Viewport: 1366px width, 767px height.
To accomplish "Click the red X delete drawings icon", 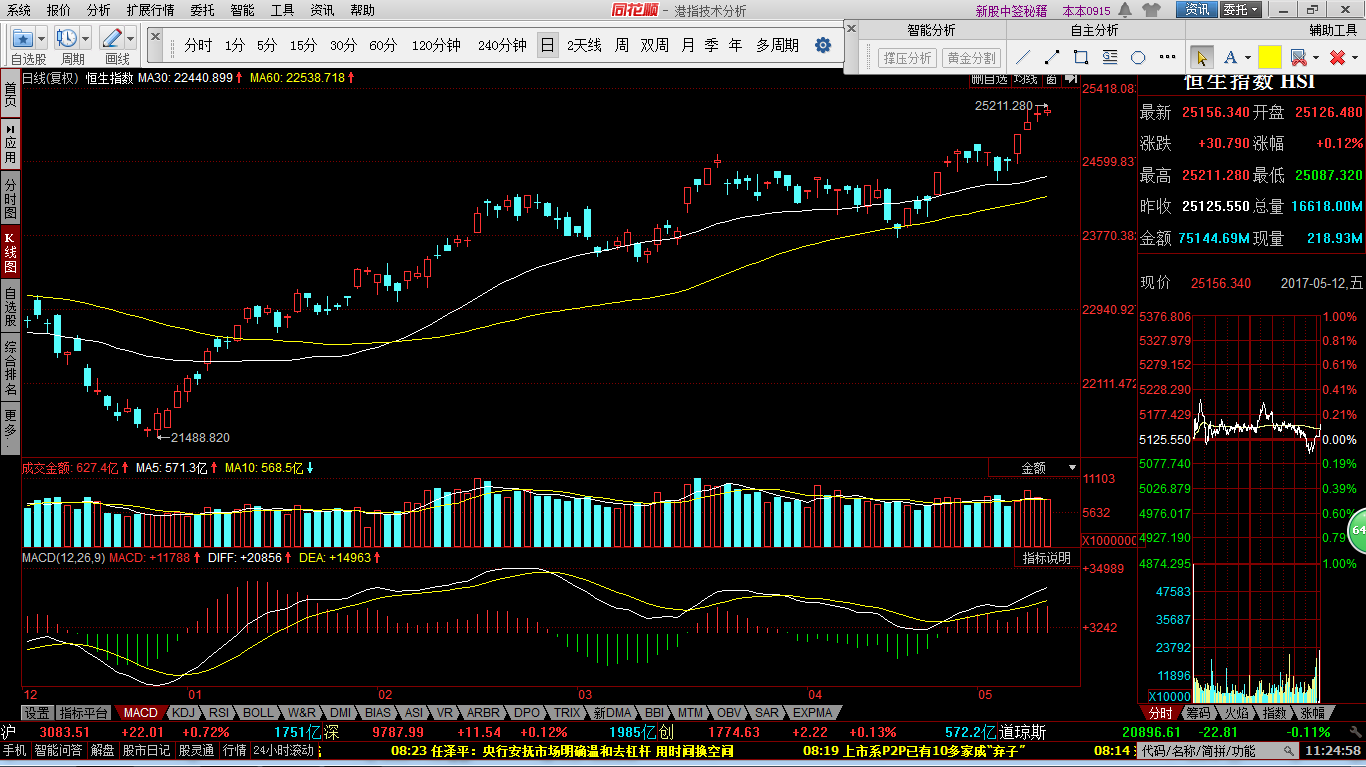I will (x=1337, y=57).
